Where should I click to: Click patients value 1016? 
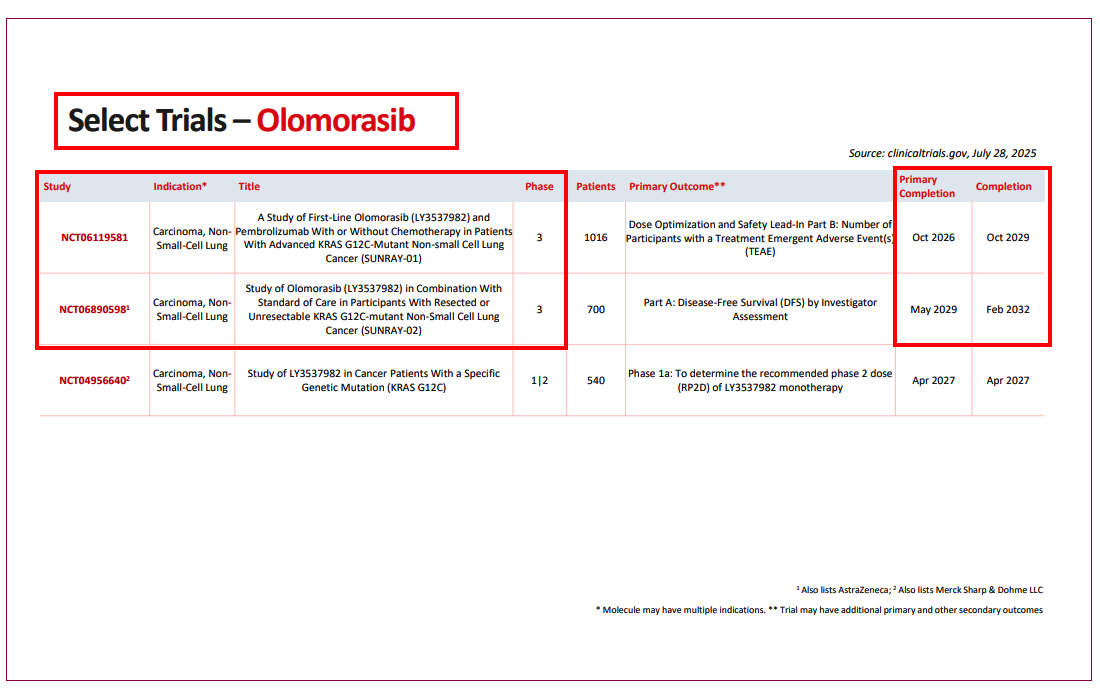[x=596, y=238]
